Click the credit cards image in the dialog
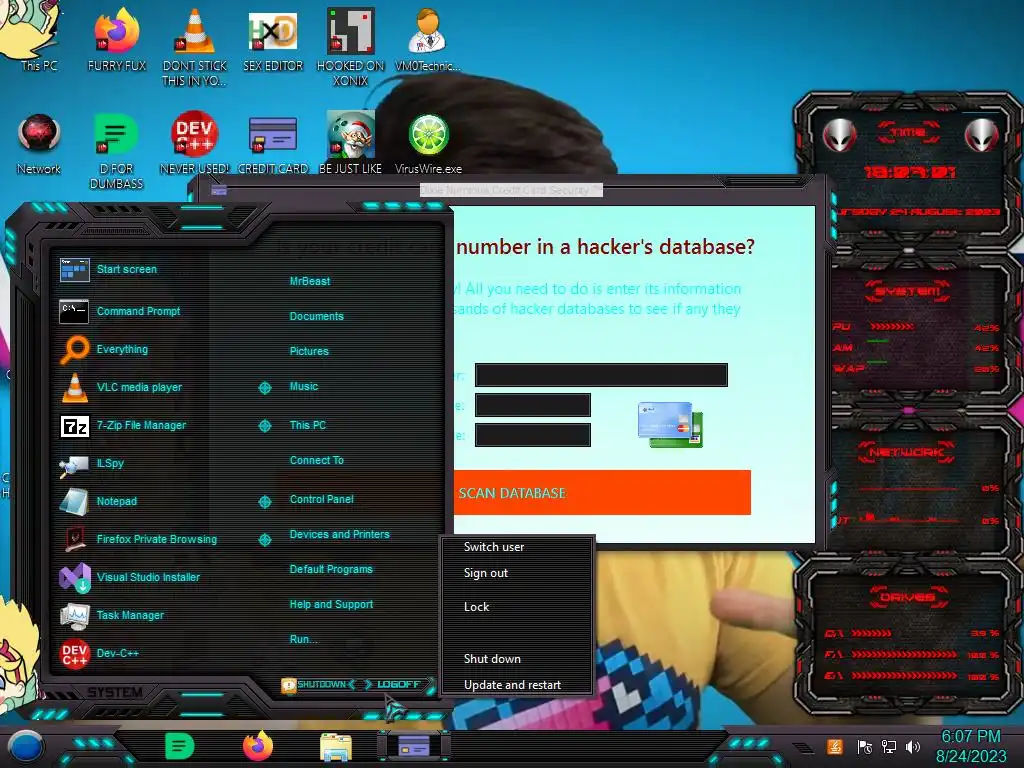The width and height of the screenshot is (1024, 768). [670, 424]
